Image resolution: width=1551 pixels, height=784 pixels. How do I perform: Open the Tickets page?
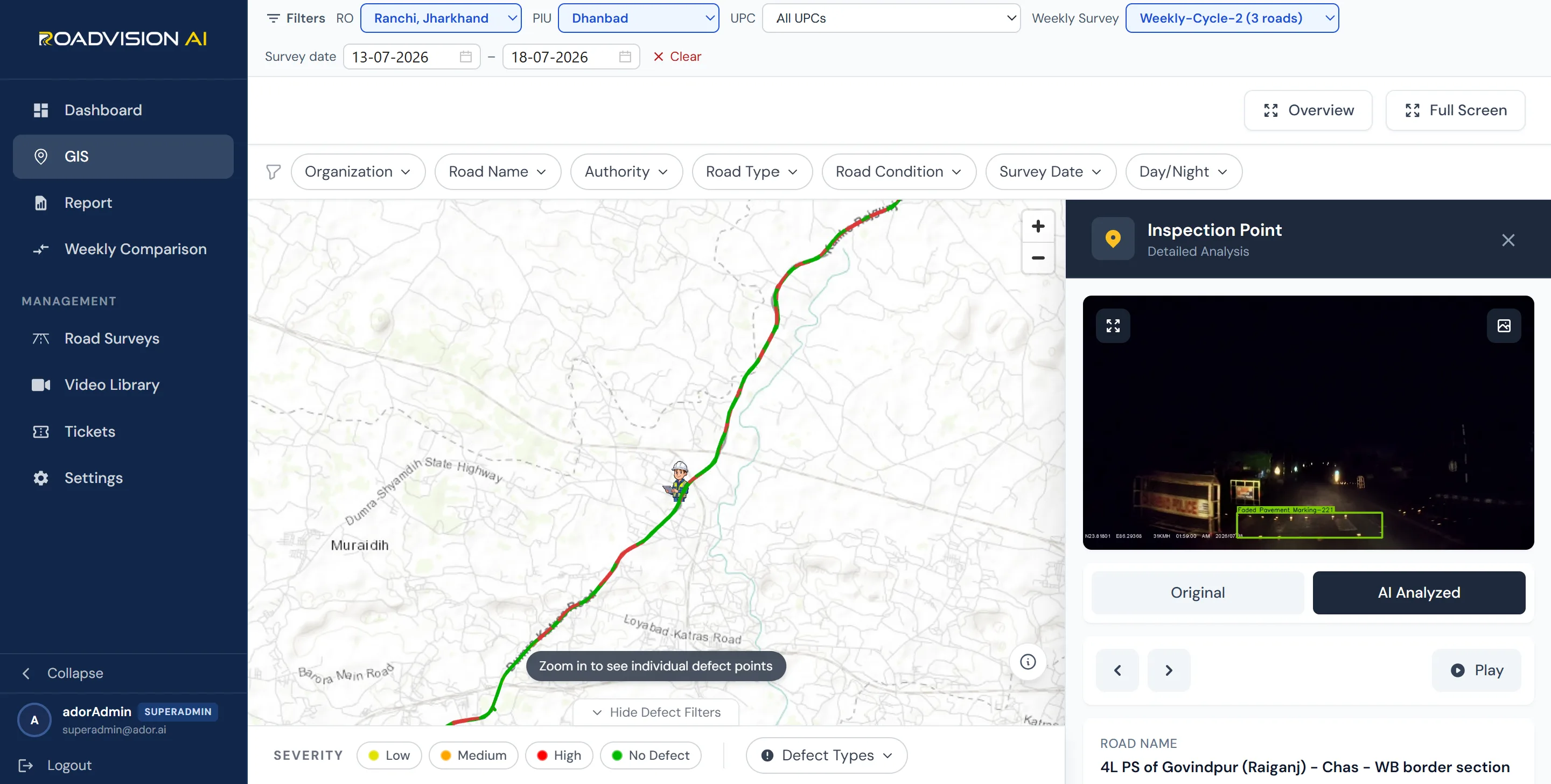123,431
